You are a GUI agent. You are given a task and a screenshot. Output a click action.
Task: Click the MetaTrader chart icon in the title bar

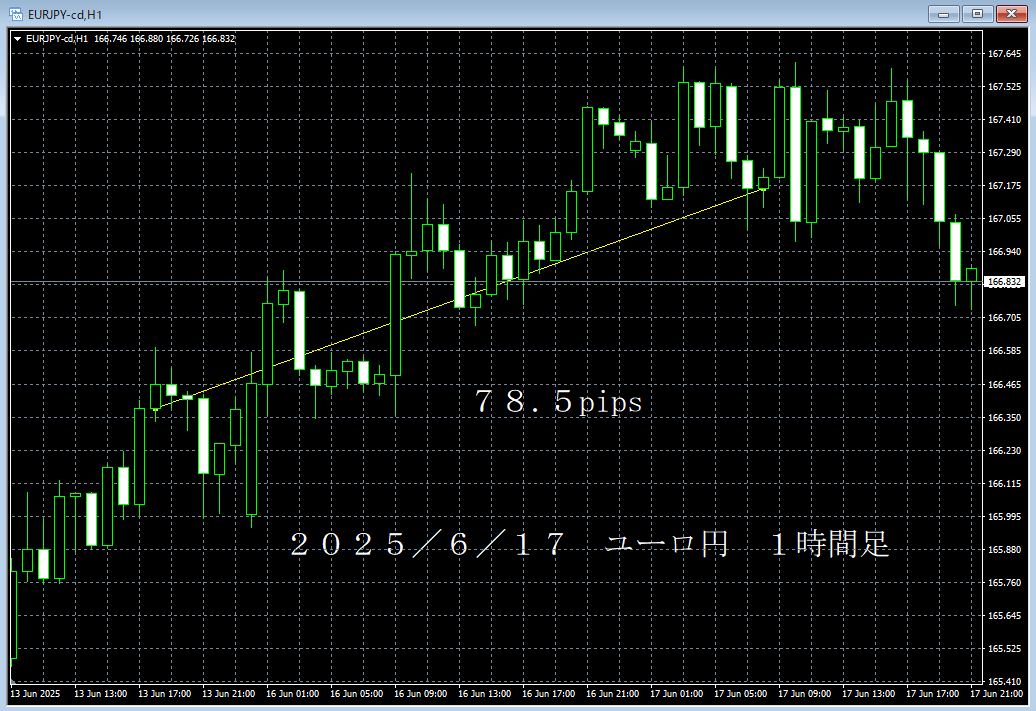(x=14, y=14)
